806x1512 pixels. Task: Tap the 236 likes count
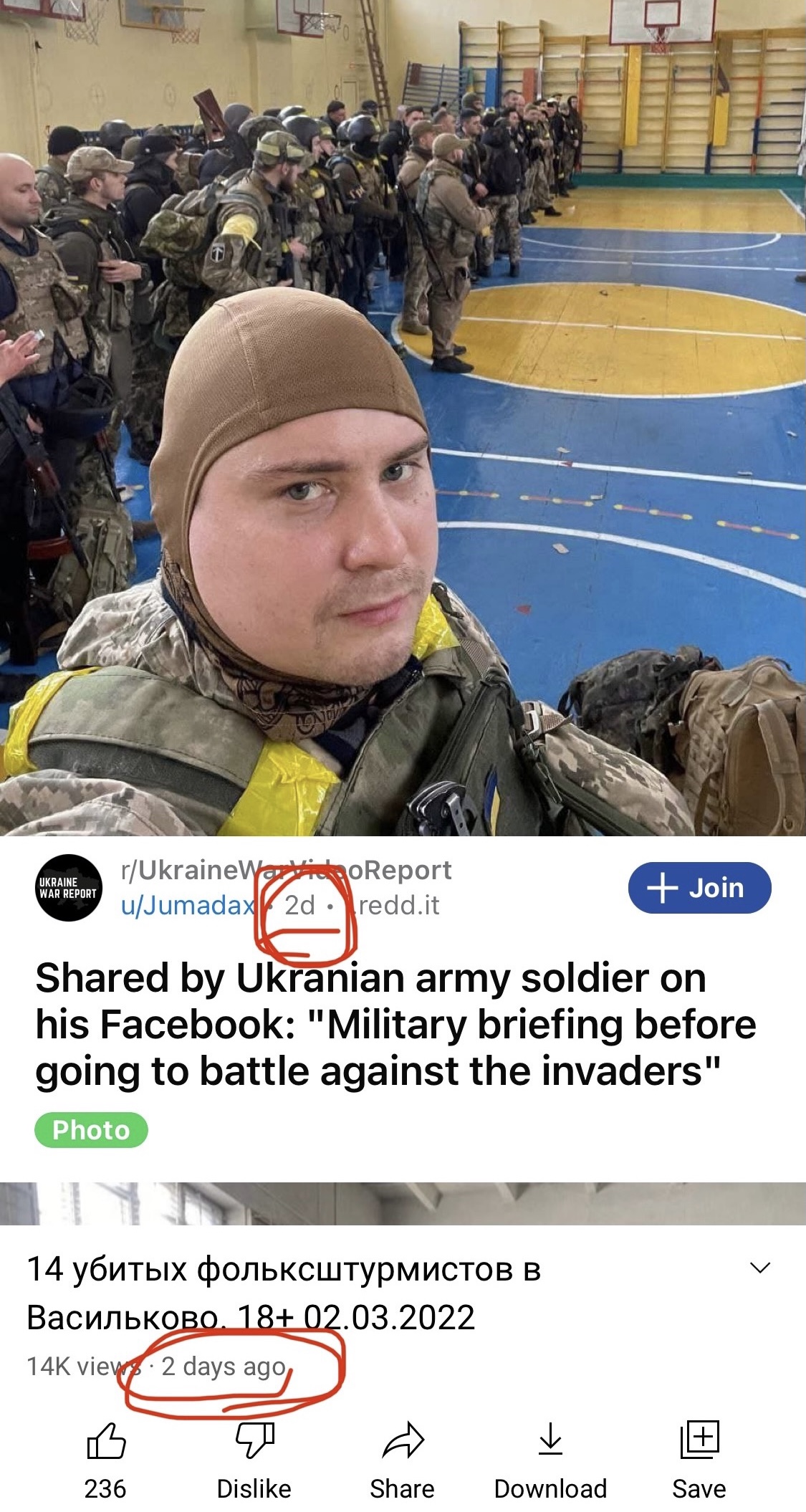105,1488
